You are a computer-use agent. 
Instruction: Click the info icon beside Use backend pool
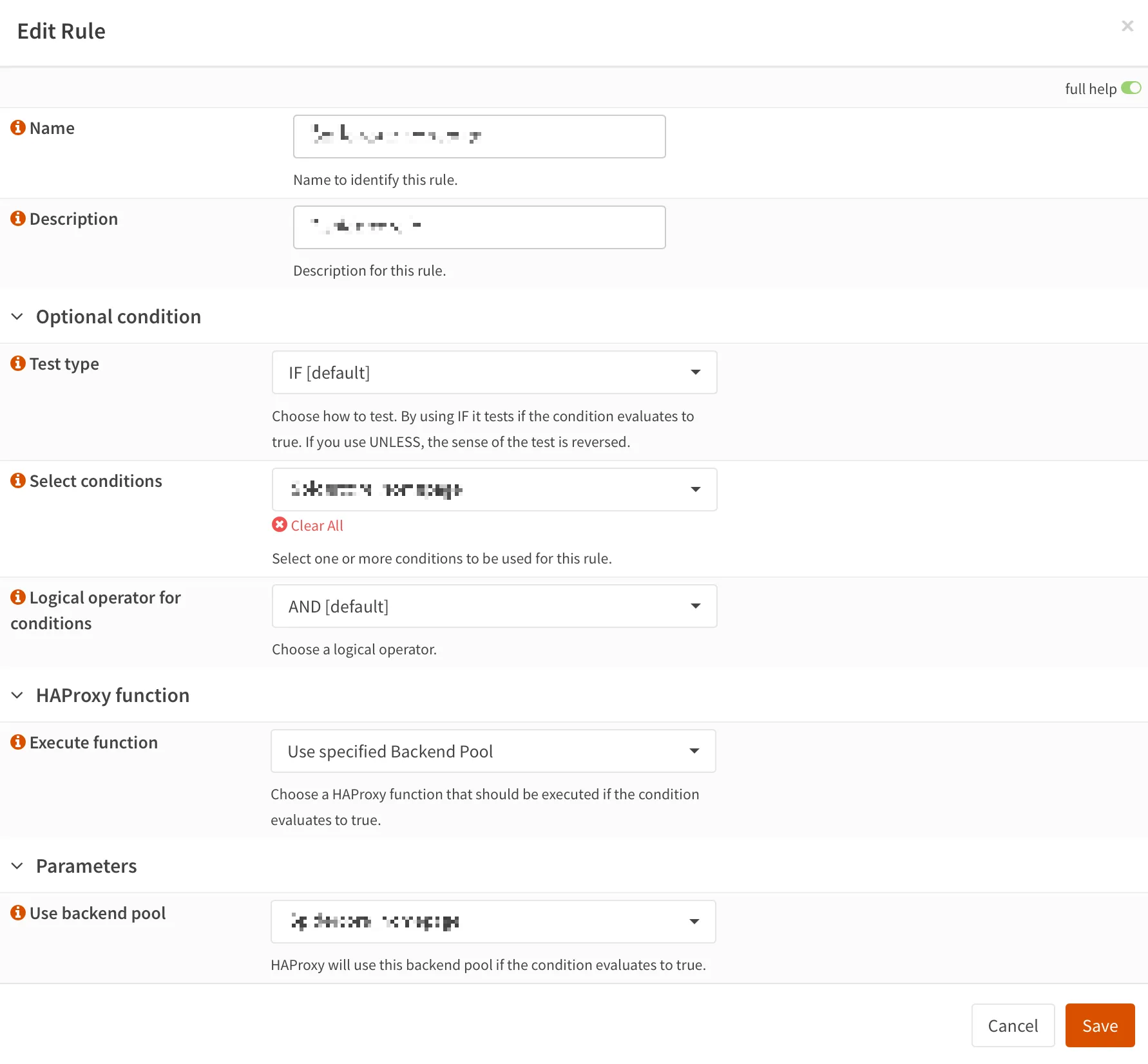pyautogui.click(x=18, y=913)
